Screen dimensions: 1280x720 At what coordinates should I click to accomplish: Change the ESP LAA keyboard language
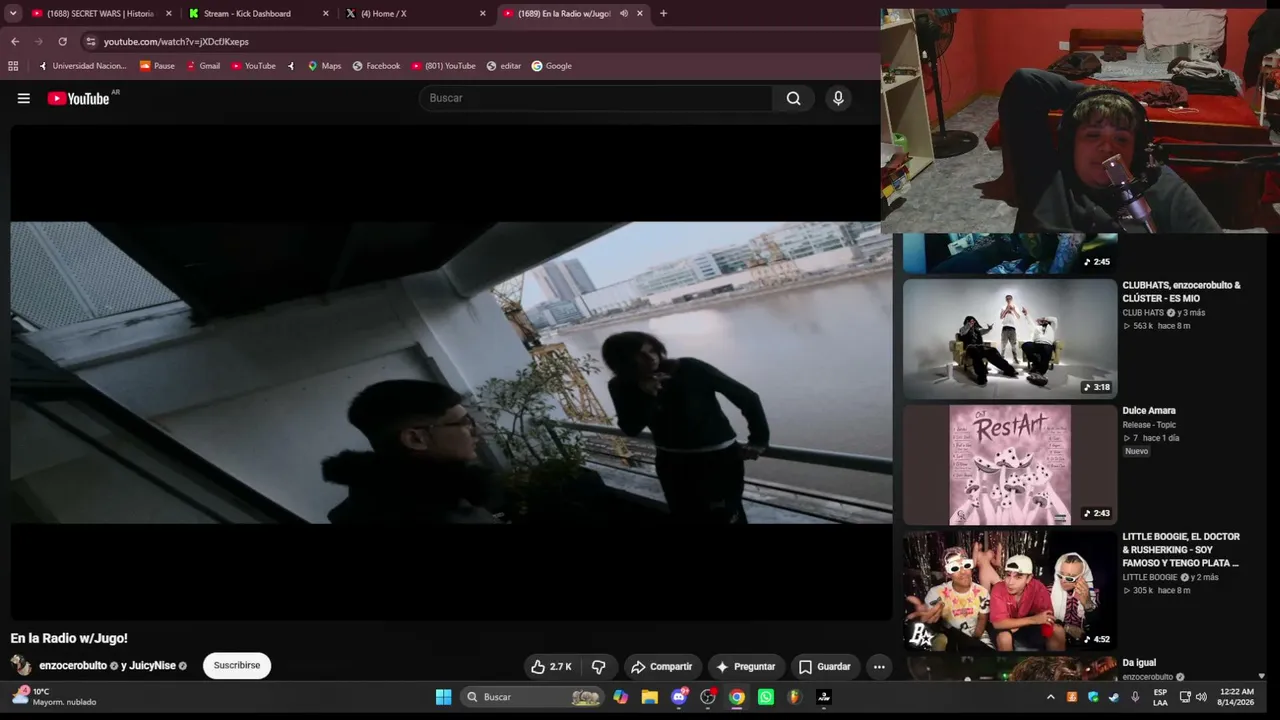1160,697
